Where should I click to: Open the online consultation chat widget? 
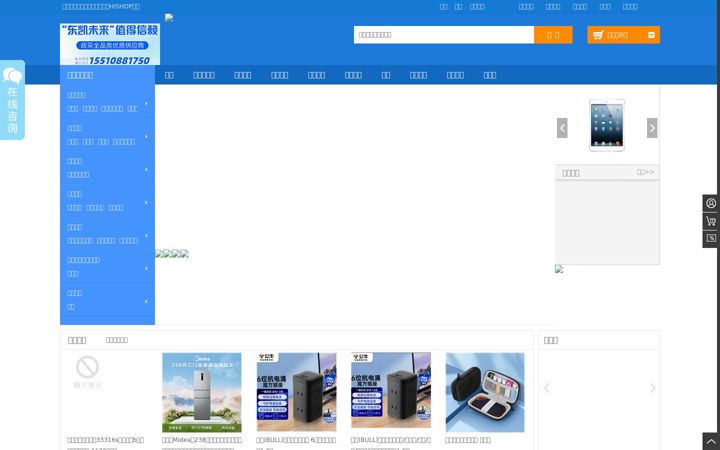pos(12,100)
